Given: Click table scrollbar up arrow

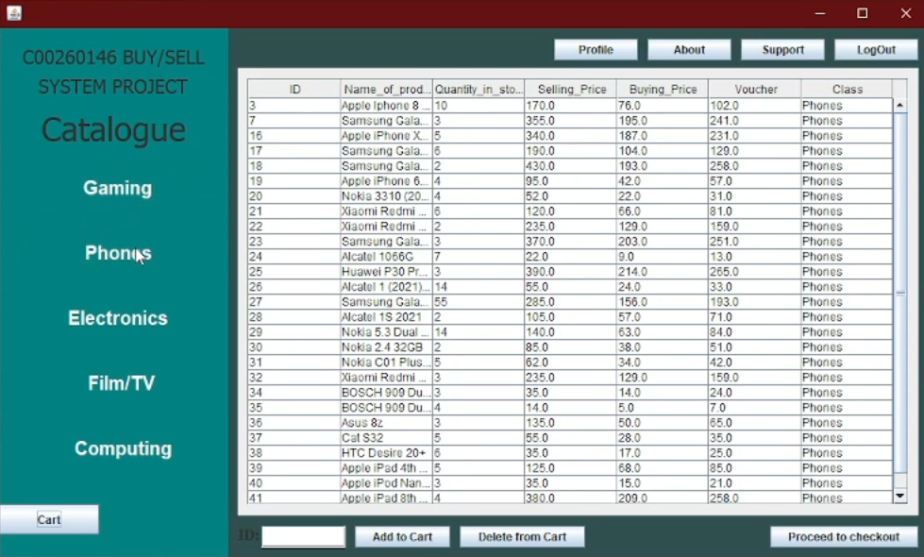Looking at the screenshot, I should [x=900, y=106].
